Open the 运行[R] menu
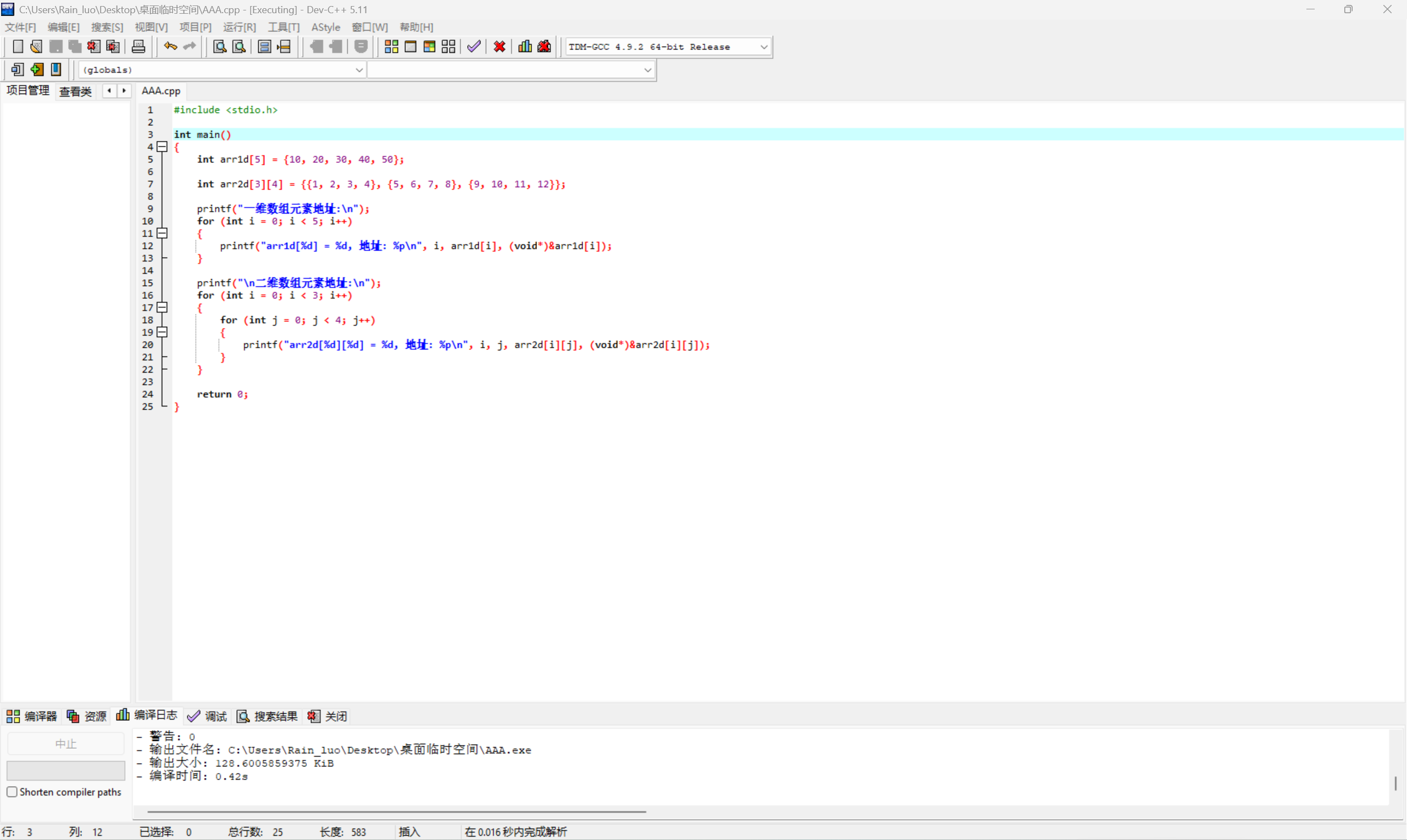The height and width of the screenshot is (840, 1407). [239, 27]
